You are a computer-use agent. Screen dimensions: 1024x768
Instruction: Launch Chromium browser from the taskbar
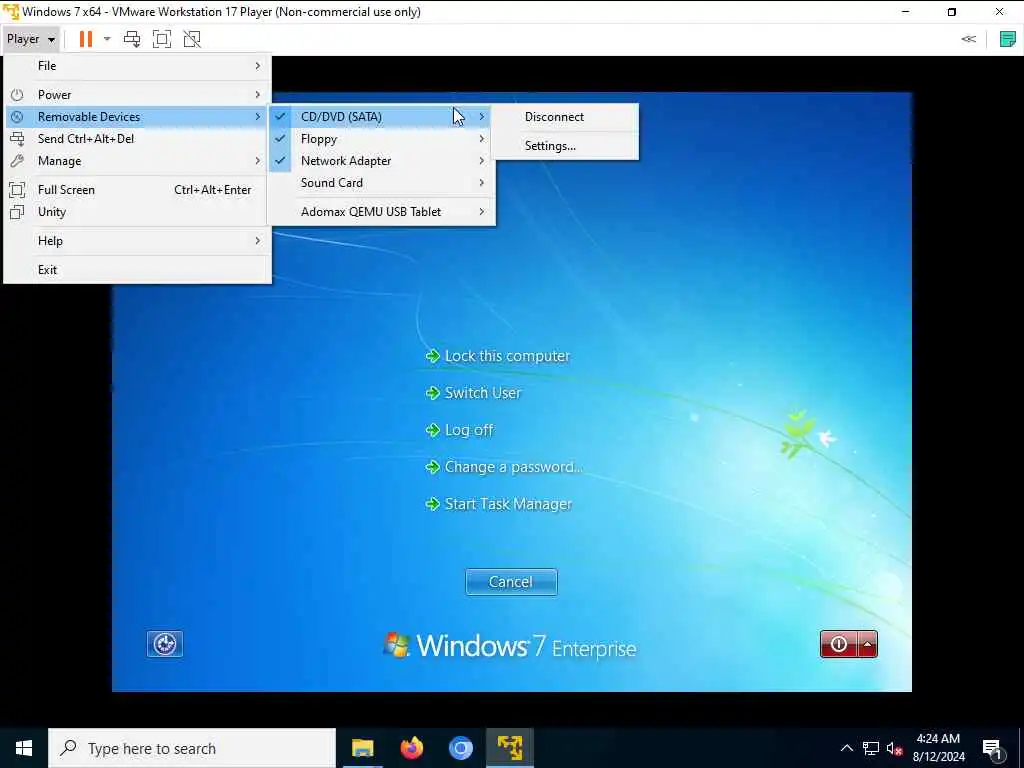pyautogui.click(x=460, y=748)
